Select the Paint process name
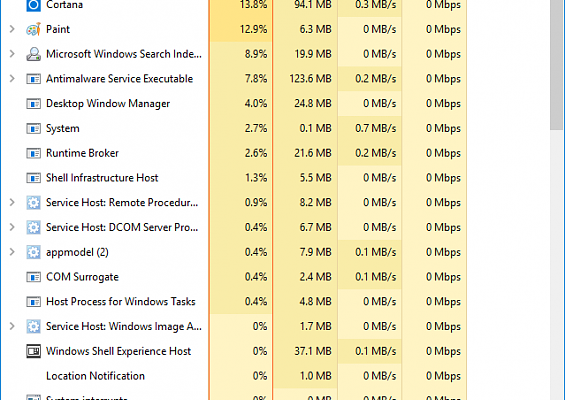565x400 pixels. [x=58, y=29]
